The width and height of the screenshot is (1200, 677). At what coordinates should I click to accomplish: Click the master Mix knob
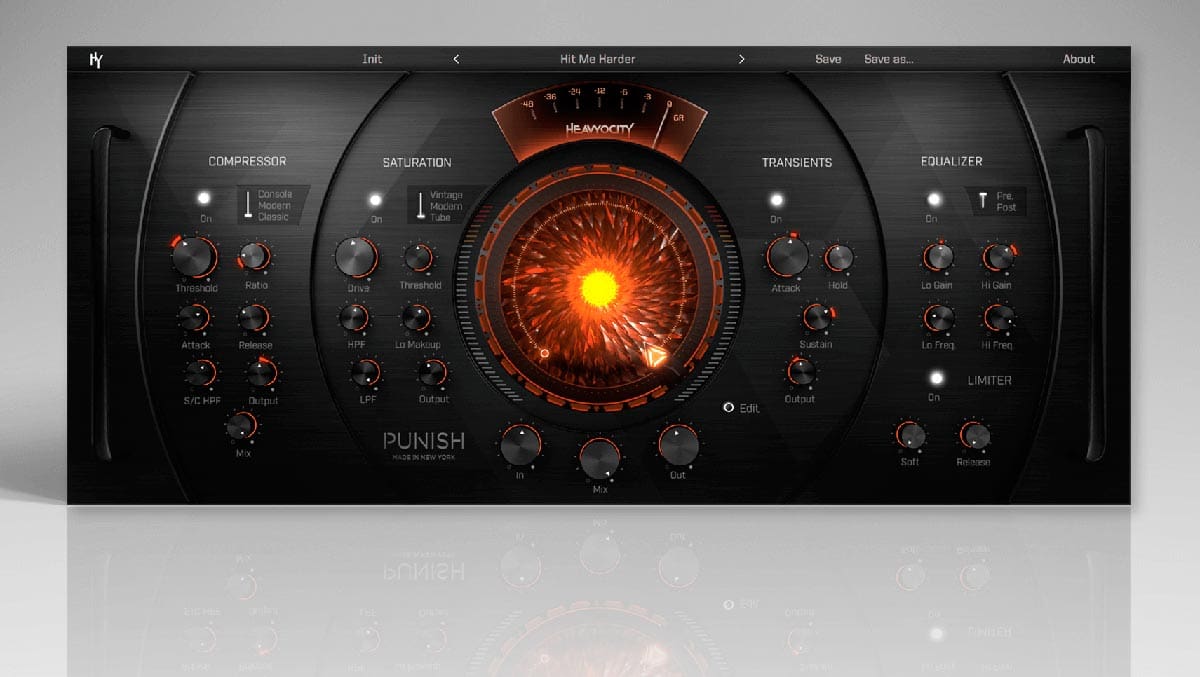599,459
